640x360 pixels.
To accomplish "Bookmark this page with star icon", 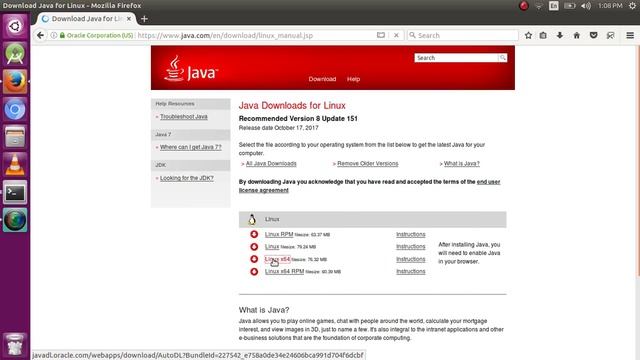I will [x=528, y=36].
